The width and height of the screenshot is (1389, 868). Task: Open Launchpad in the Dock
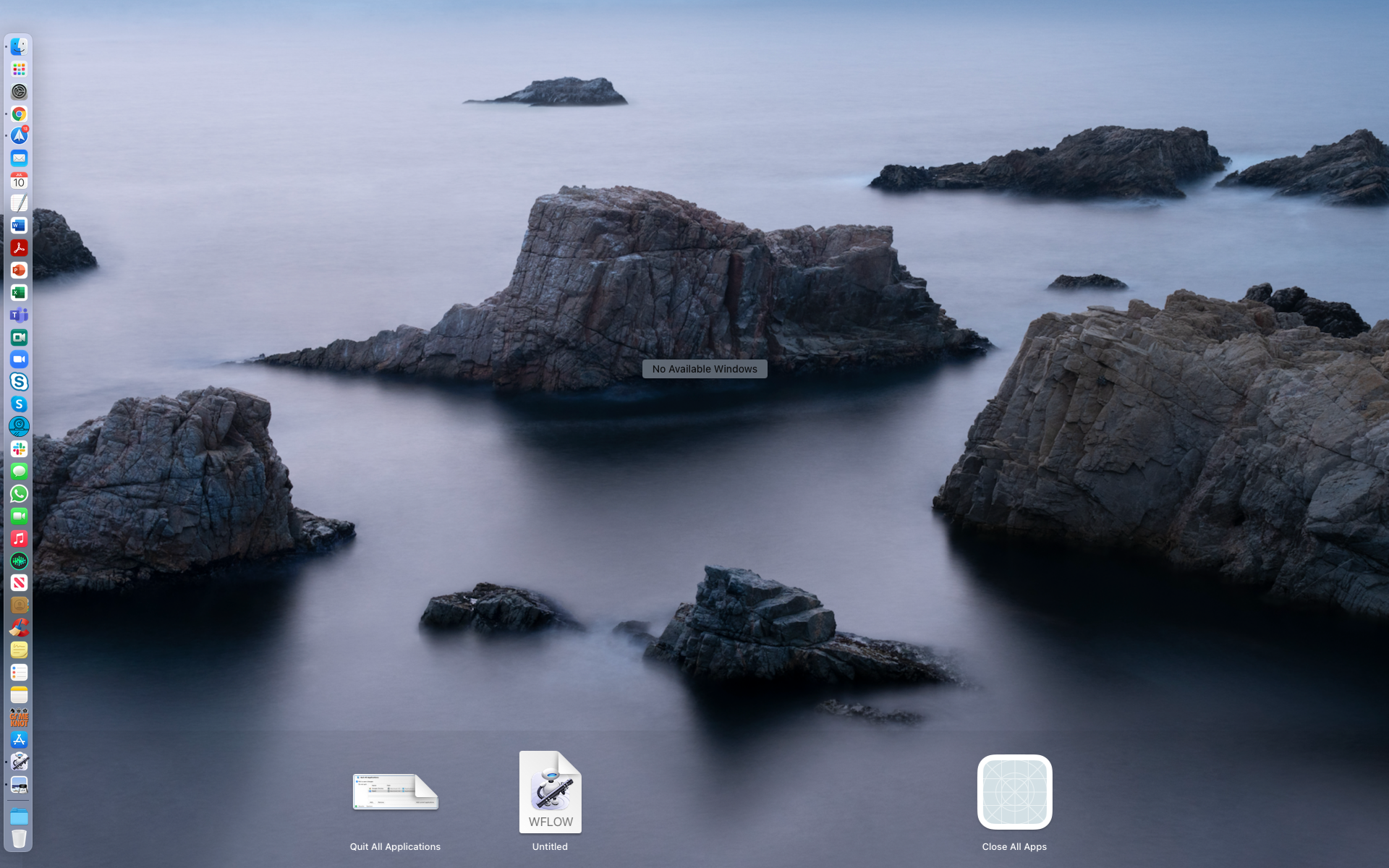point(19,69)
